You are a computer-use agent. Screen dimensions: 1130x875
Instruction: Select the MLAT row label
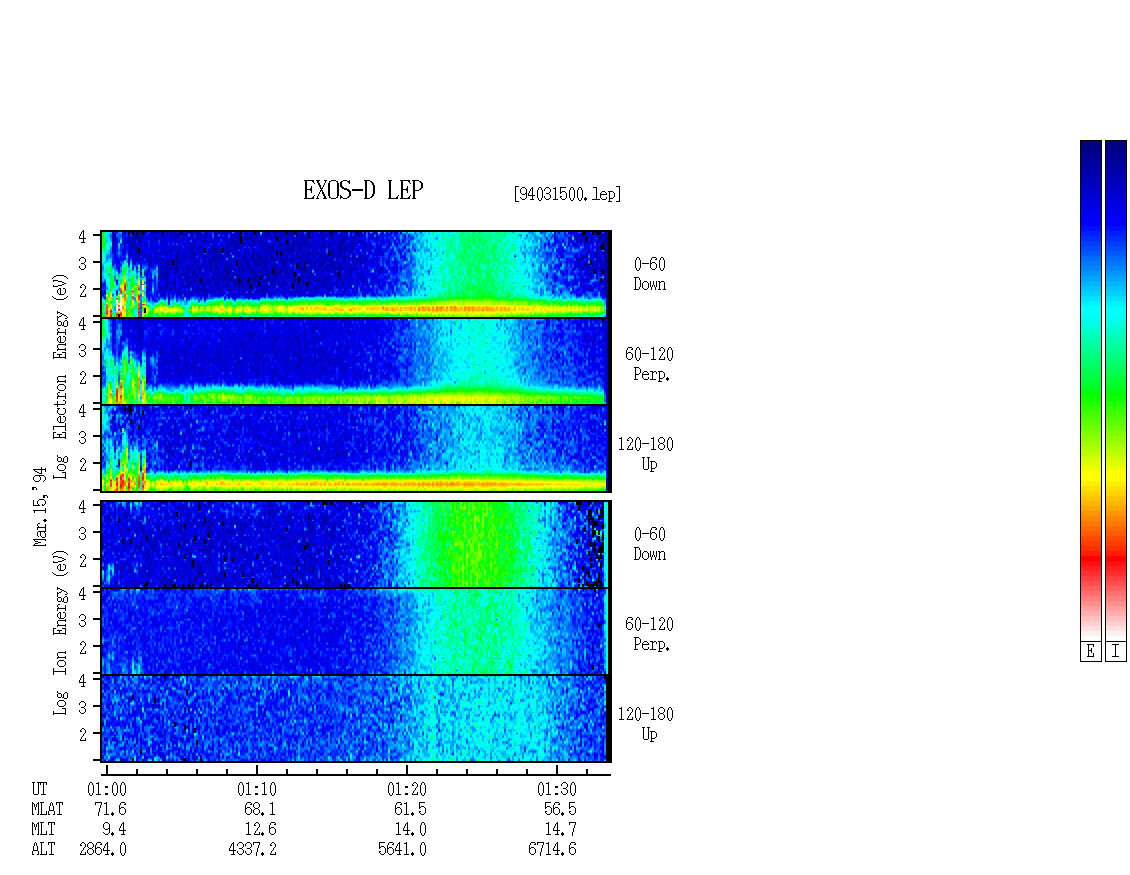[48, 809]
